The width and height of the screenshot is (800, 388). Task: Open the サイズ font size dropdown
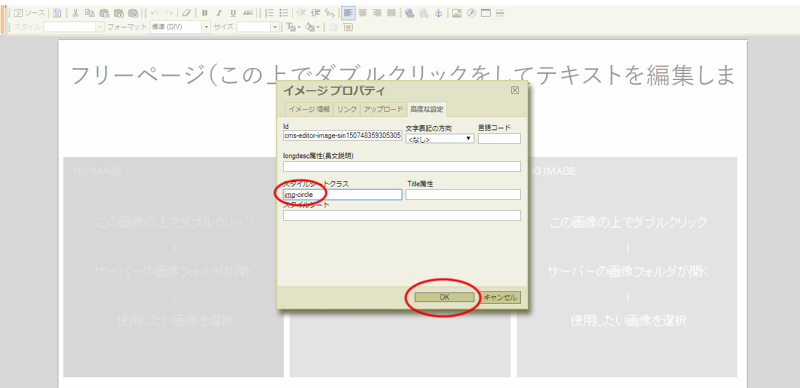[x=258, y=27]
